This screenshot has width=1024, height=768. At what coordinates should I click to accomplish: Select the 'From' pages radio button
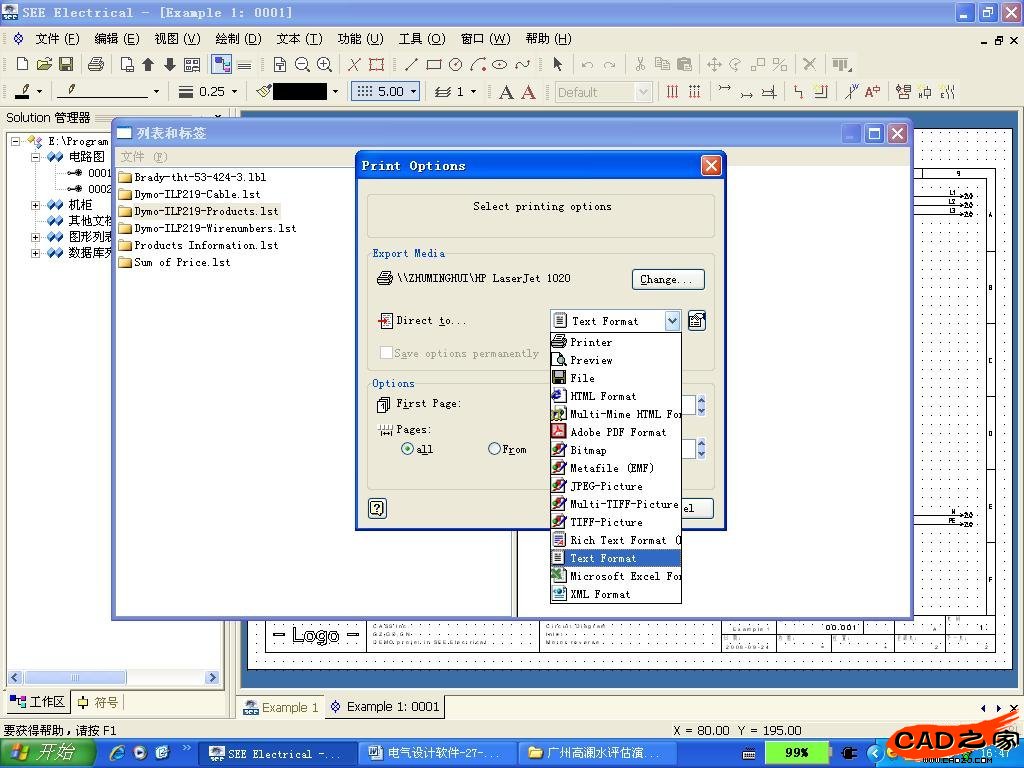(x=494, y=449)
